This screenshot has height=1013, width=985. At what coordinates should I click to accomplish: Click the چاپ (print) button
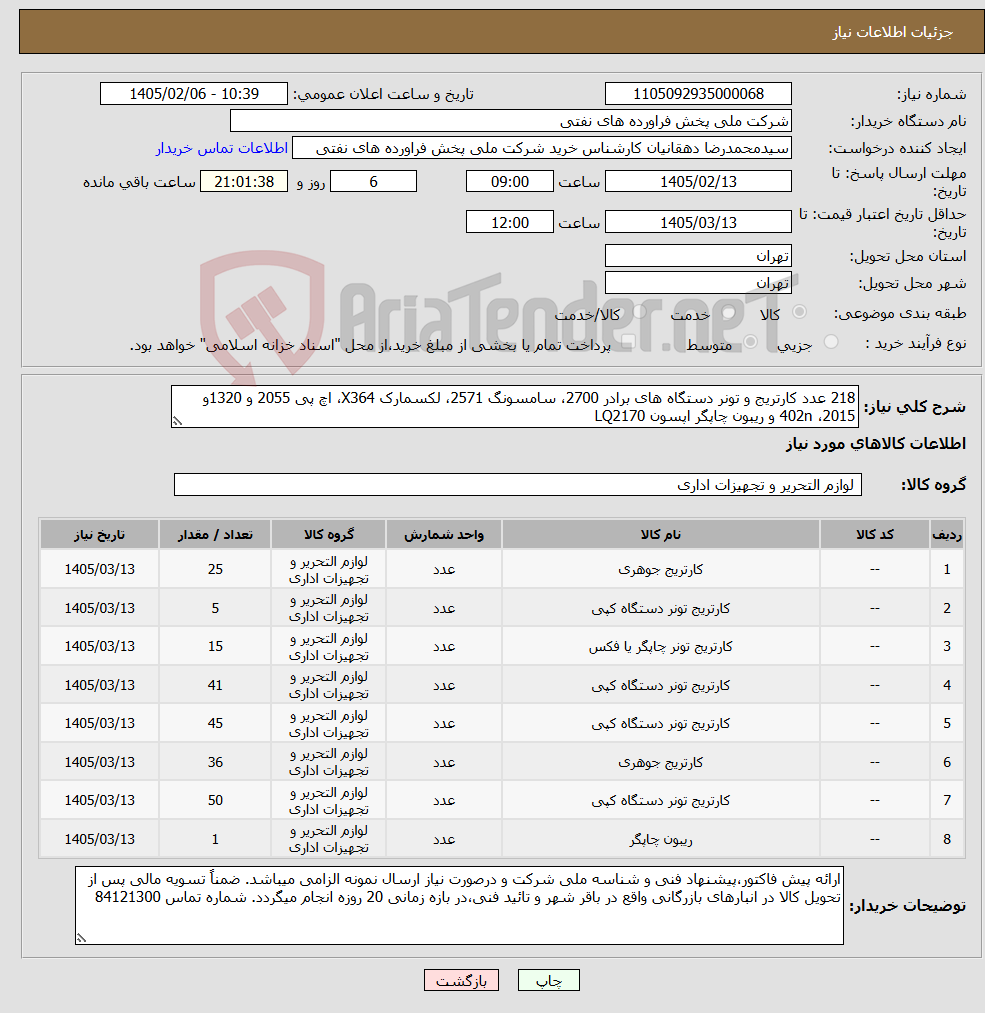tap(548, 980)
